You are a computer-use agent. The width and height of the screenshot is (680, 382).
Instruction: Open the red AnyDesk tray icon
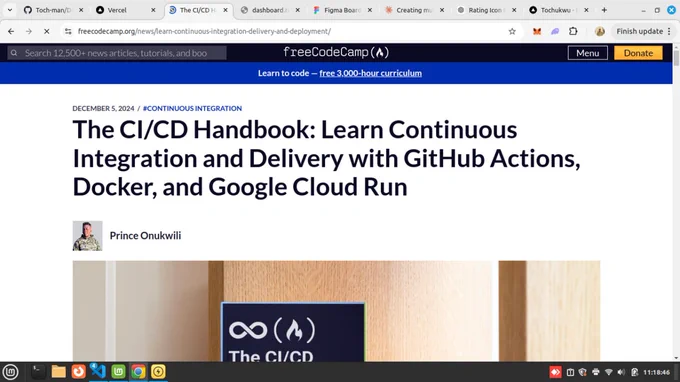pyautogui.click(x=556, y=372)
